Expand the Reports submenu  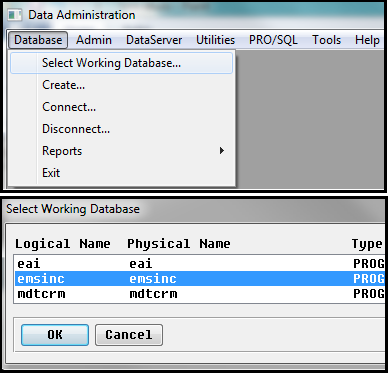(121, 151)
